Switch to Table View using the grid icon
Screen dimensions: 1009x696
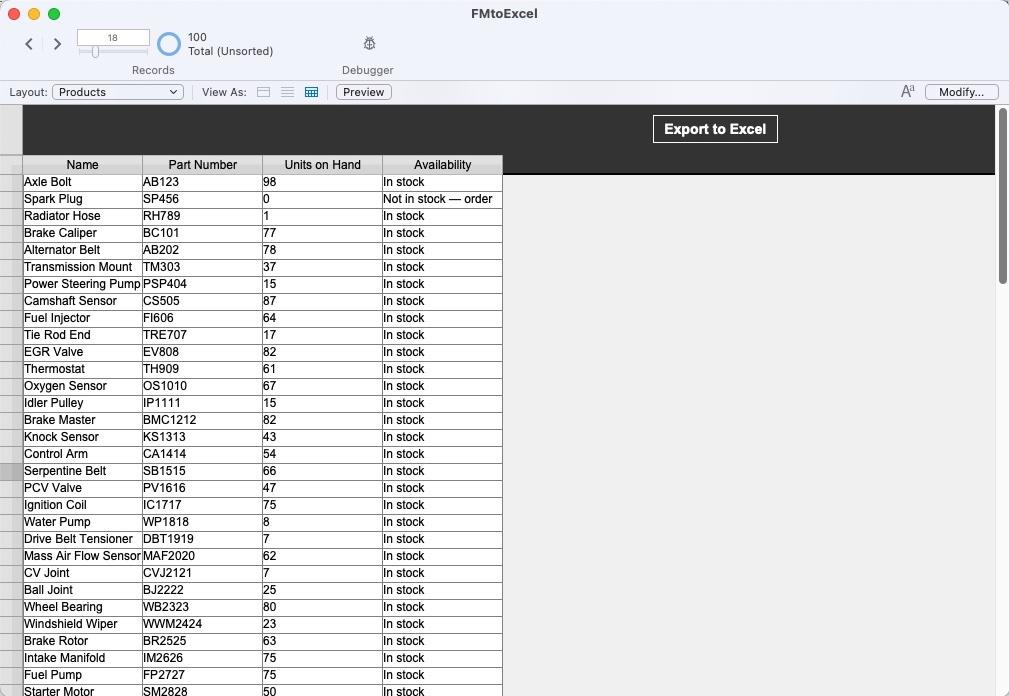point(311,91)
